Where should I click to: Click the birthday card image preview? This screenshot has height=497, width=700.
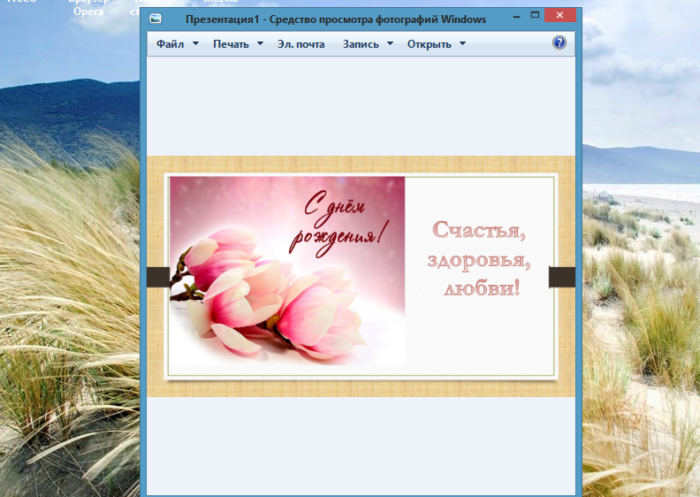[x=361, y=276]
